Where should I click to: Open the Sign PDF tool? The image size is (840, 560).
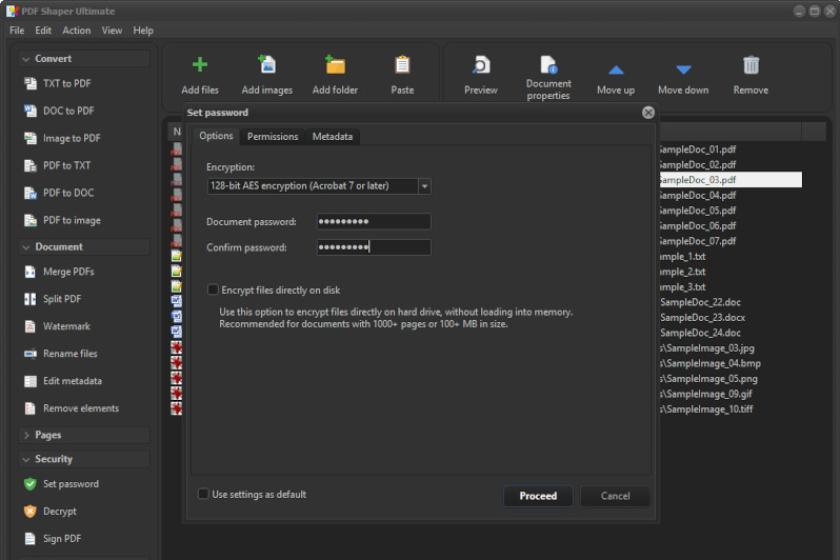click(62, 539)
